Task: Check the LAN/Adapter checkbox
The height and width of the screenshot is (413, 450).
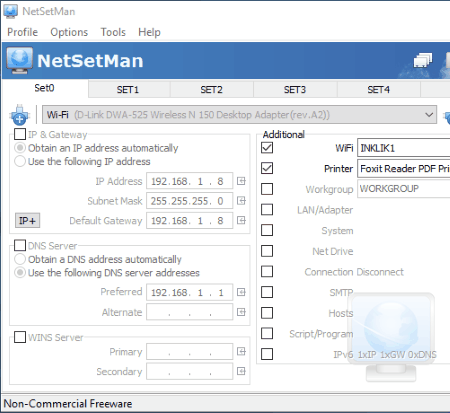Action: point(267,210)
